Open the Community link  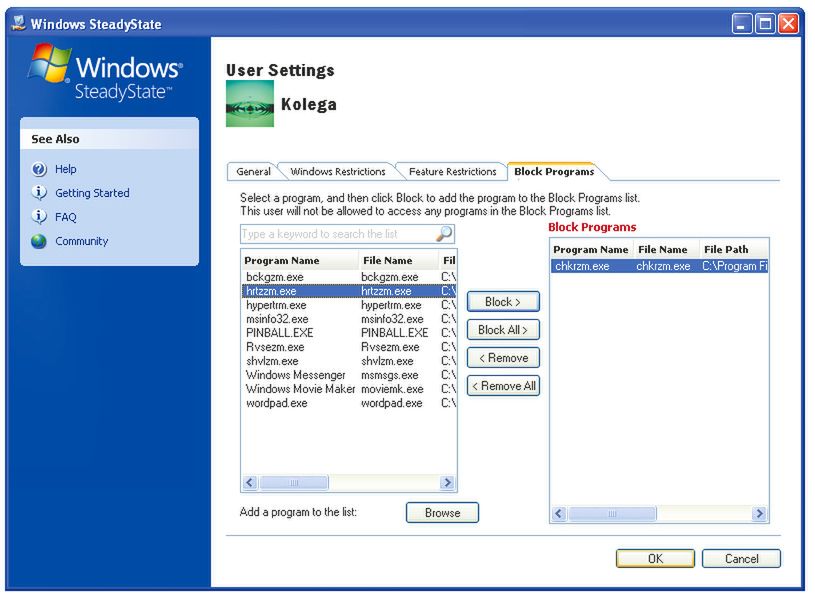click(x=82, y=241)
